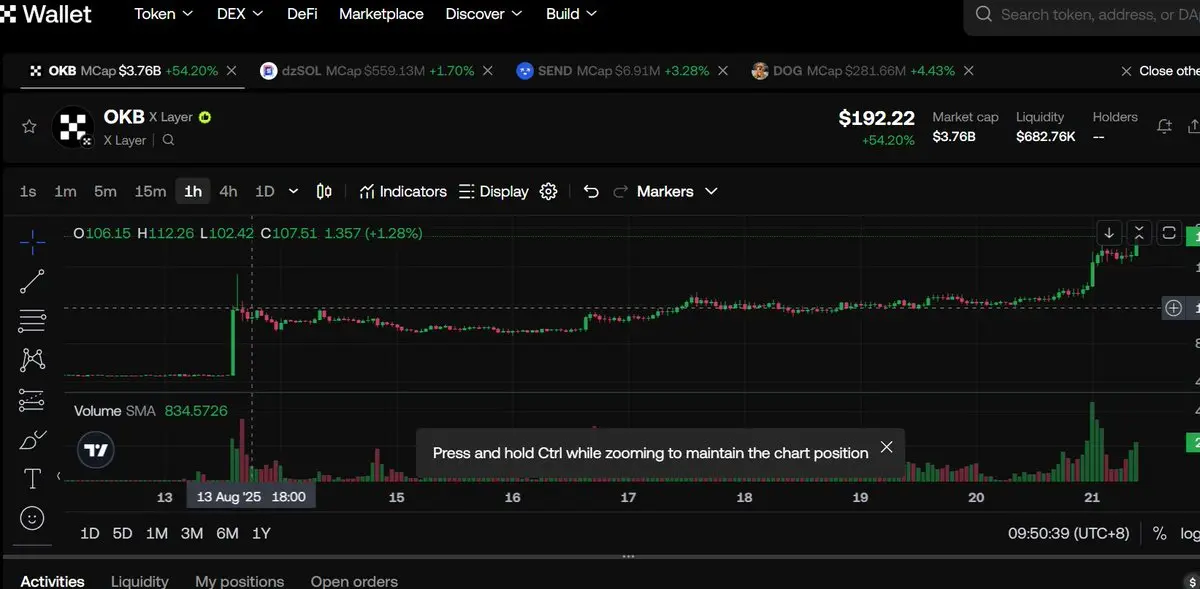The height and width of the screenshot is (589, 1200).
Task: Select the 1s timeframe
Action: coord(28,191)
